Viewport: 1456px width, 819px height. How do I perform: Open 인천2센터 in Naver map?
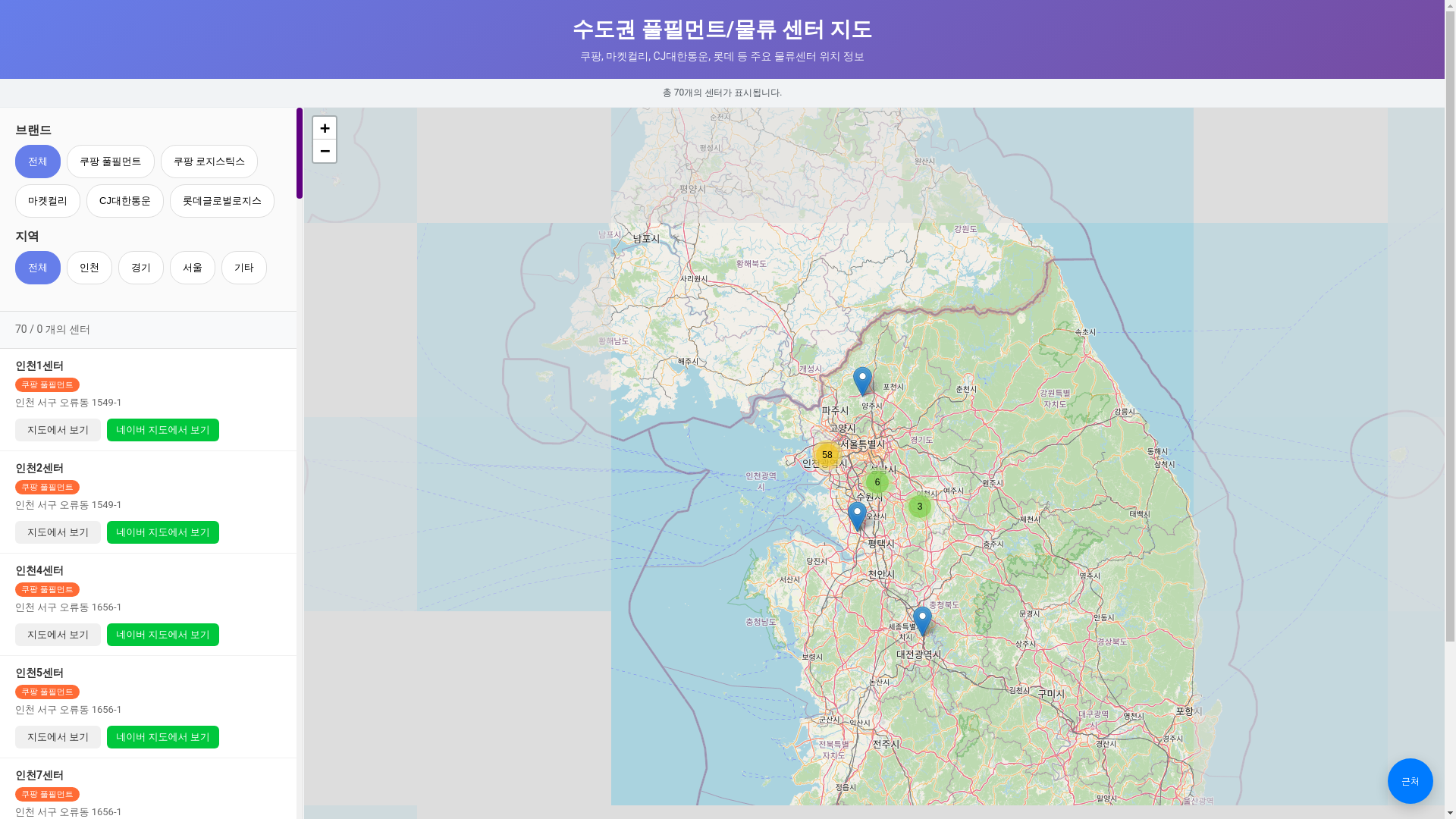163,532
